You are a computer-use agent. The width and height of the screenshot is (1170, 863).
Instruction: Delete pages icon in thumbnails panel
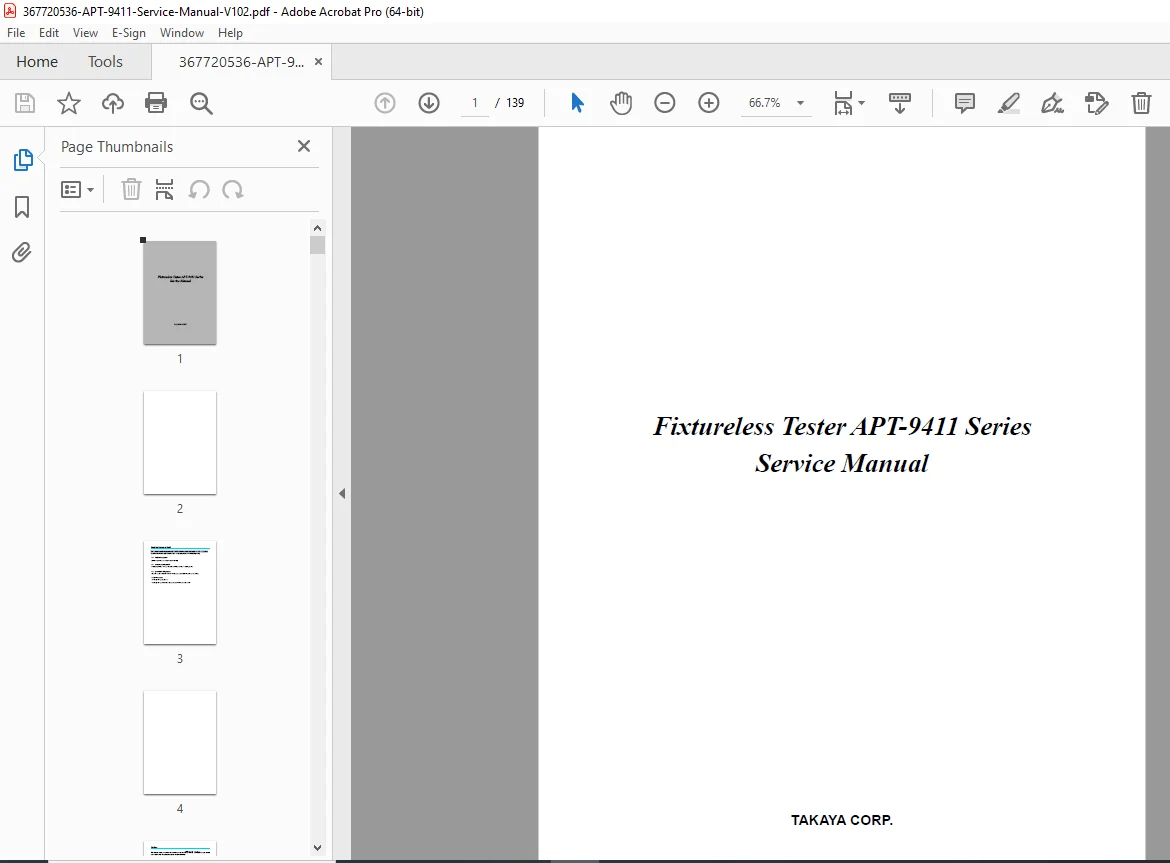click(x=131, y=189)
